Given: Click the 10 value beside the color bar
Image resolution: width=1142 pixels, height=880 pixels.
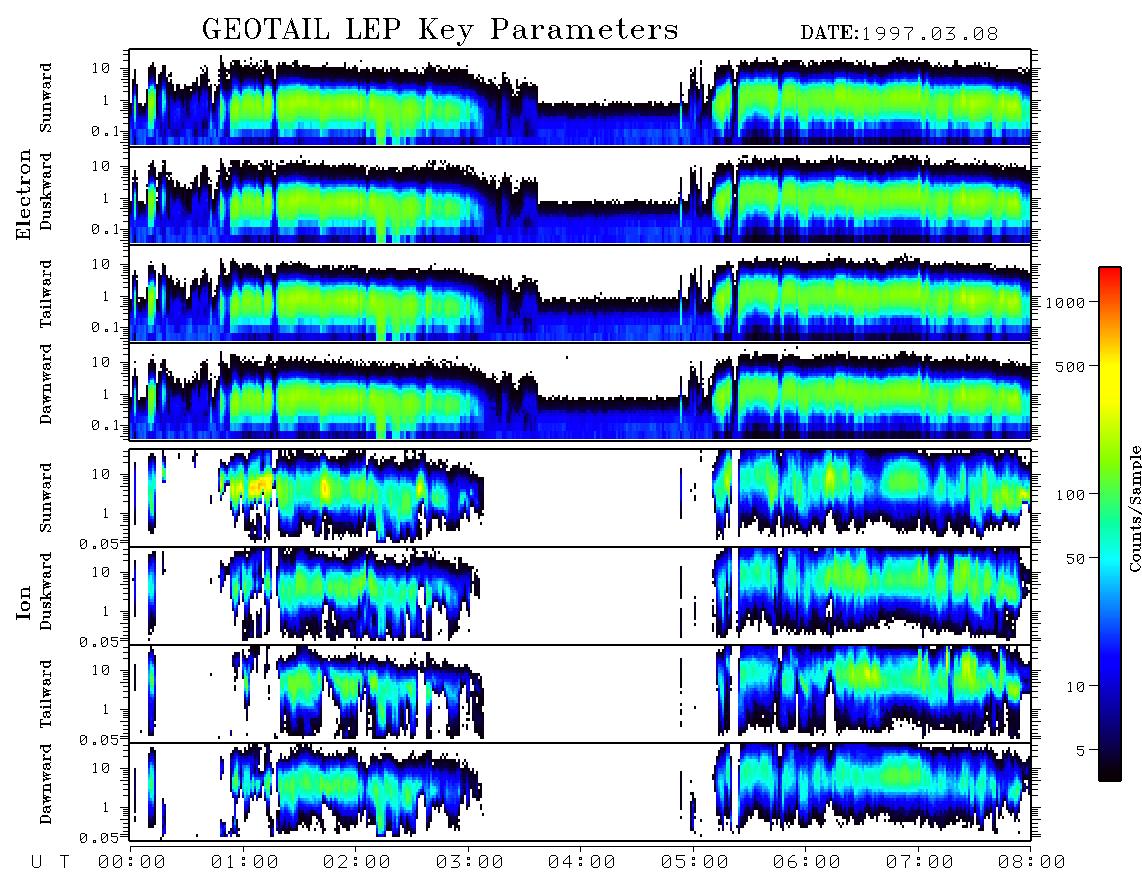Looking at the screenshot, I should pyautogui.click(x=1075, y=686).
